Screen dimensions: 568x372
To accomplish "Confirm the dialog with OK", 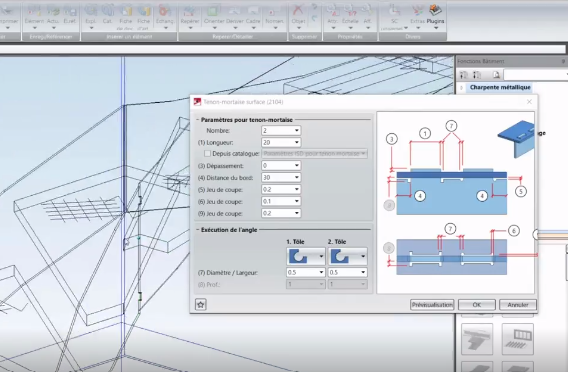I will click(x=477, y=305).
